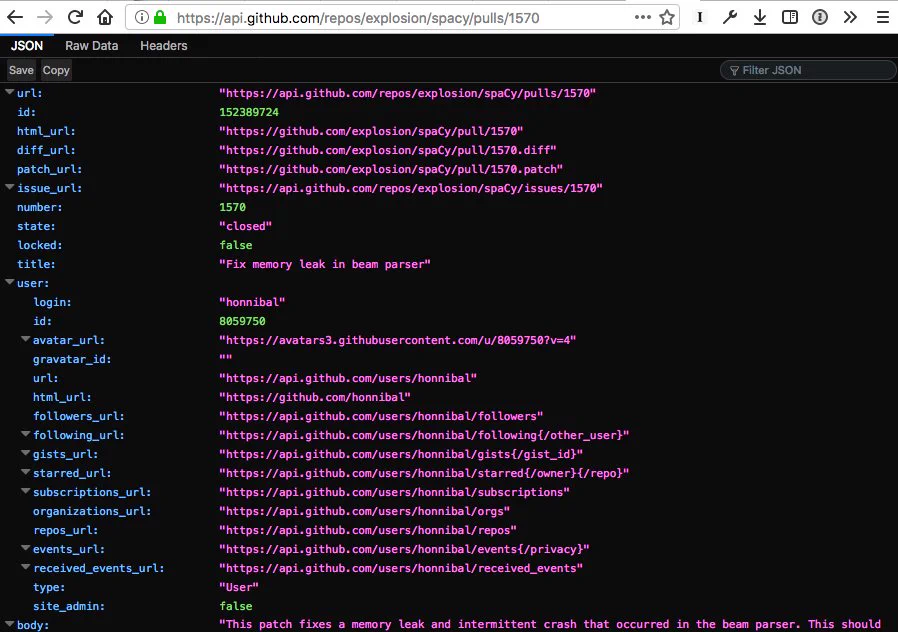Click the type value "User"

[239, 587]
